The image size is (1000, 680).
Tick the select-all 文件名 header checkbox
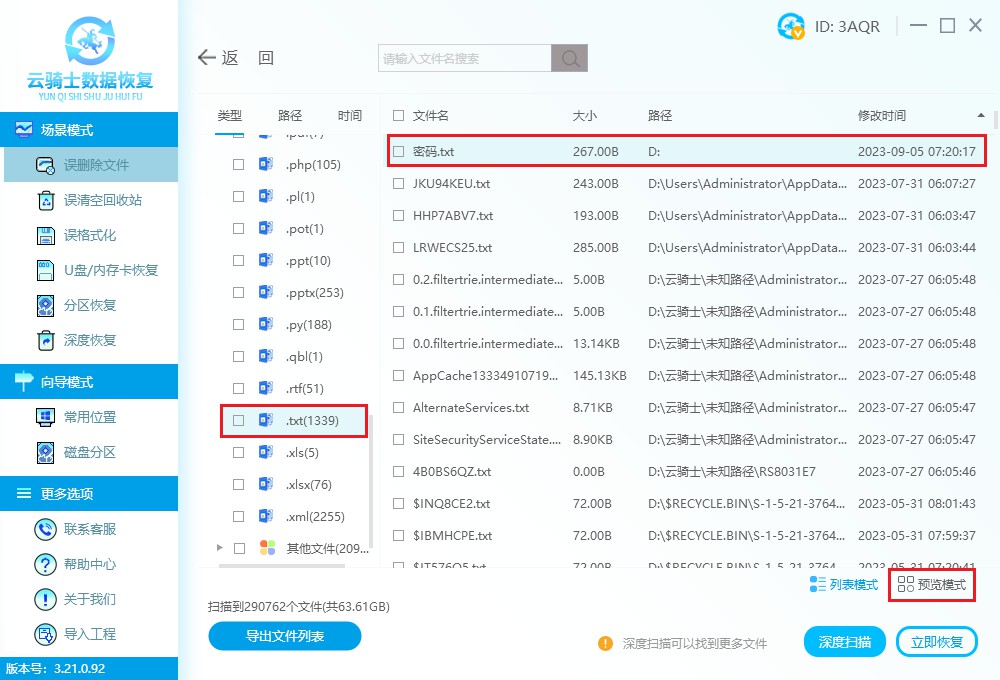(x=399, y=115)
